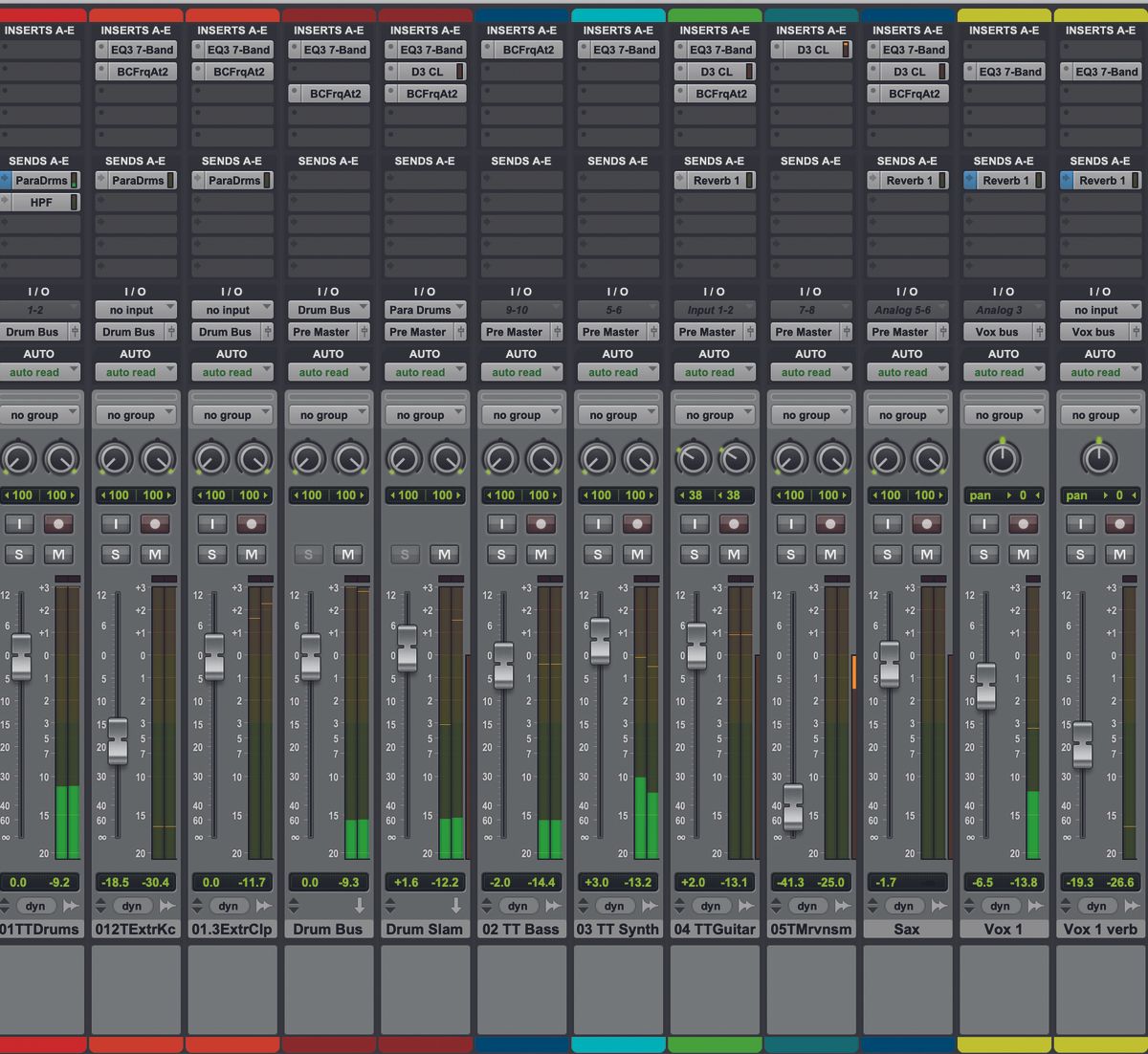This screenshot has width=1148, height=1054.
Task: Open the automation mode selector on Drum Bus
Action: coord(329,372)
